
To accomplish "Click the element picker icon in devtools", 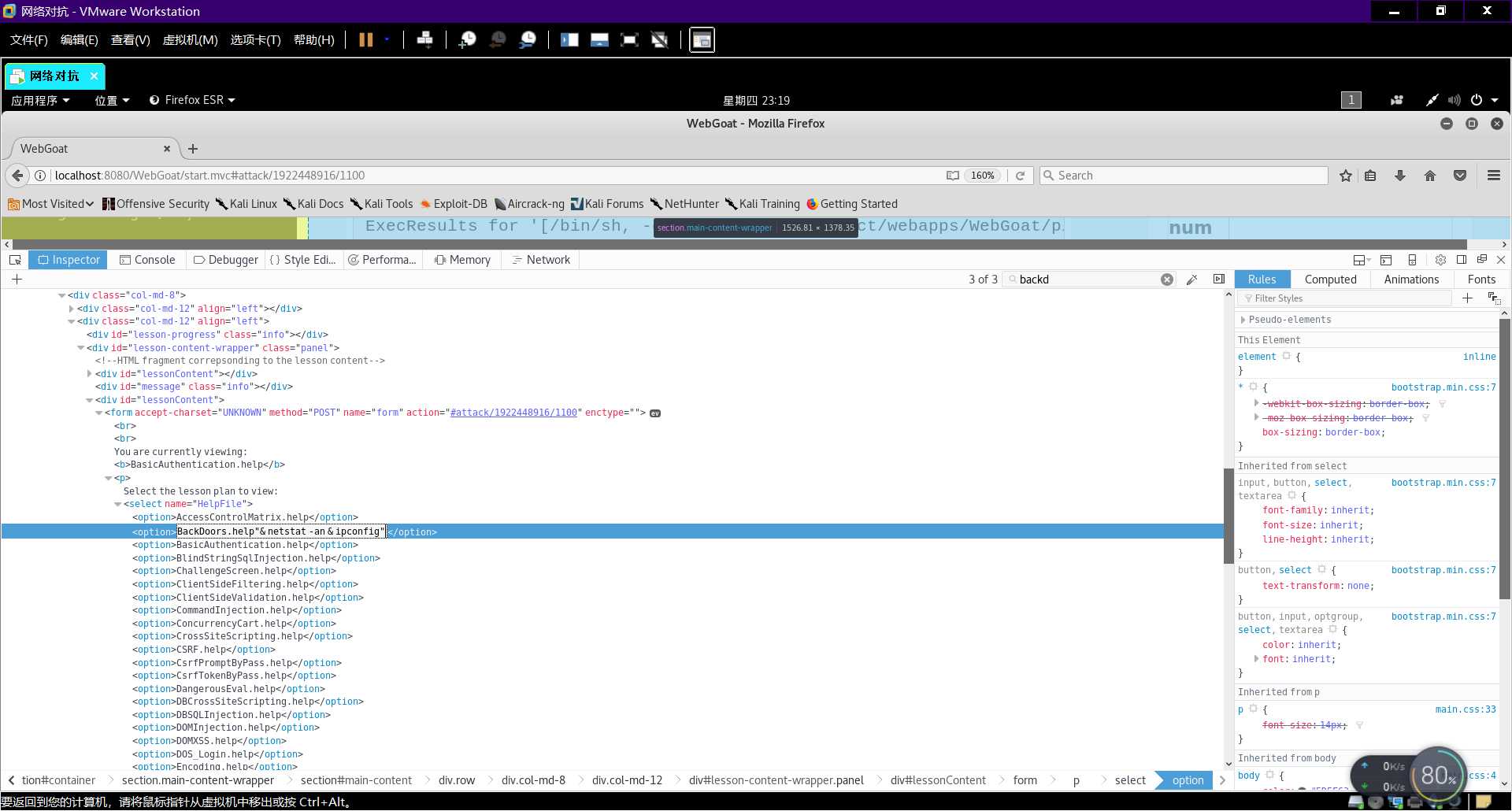I will point(15,260).
